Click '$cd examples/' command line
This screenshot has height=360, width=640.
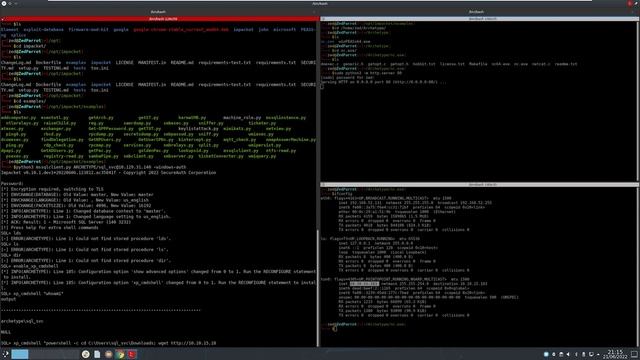pos(29,101)
